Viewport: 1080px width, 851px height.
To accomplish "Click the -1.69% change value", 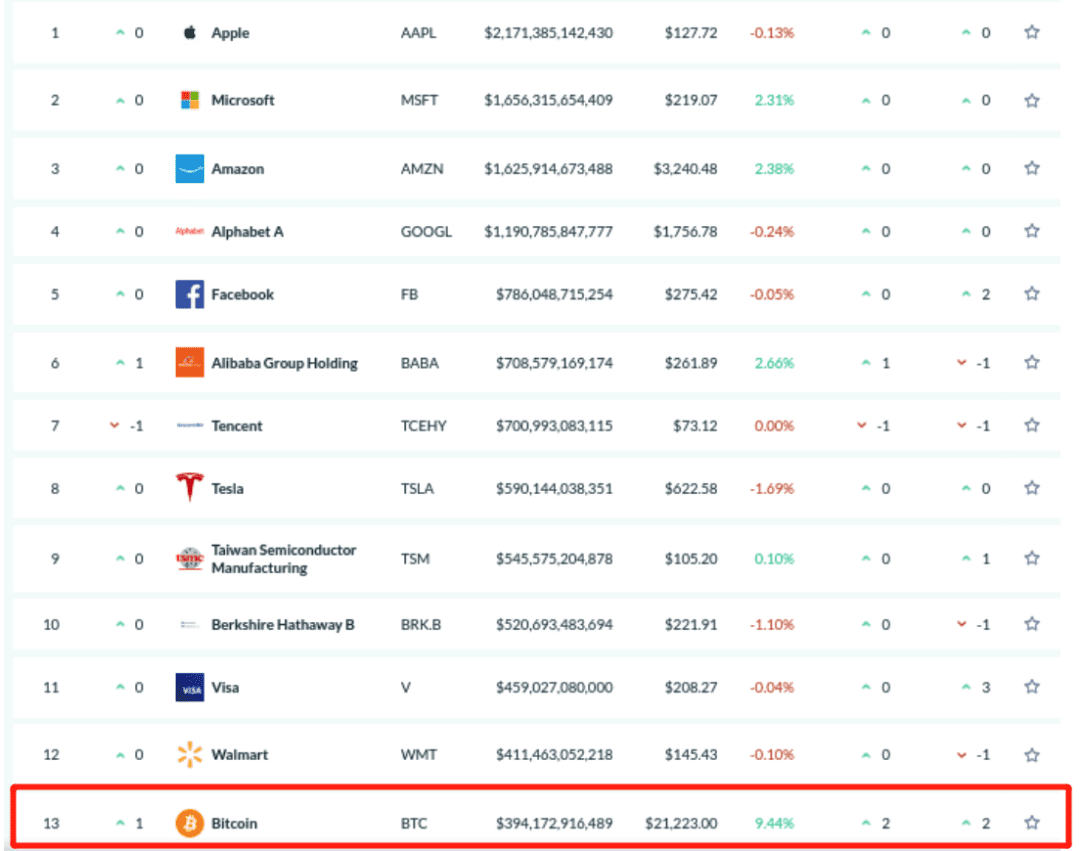I will (771, 488).
